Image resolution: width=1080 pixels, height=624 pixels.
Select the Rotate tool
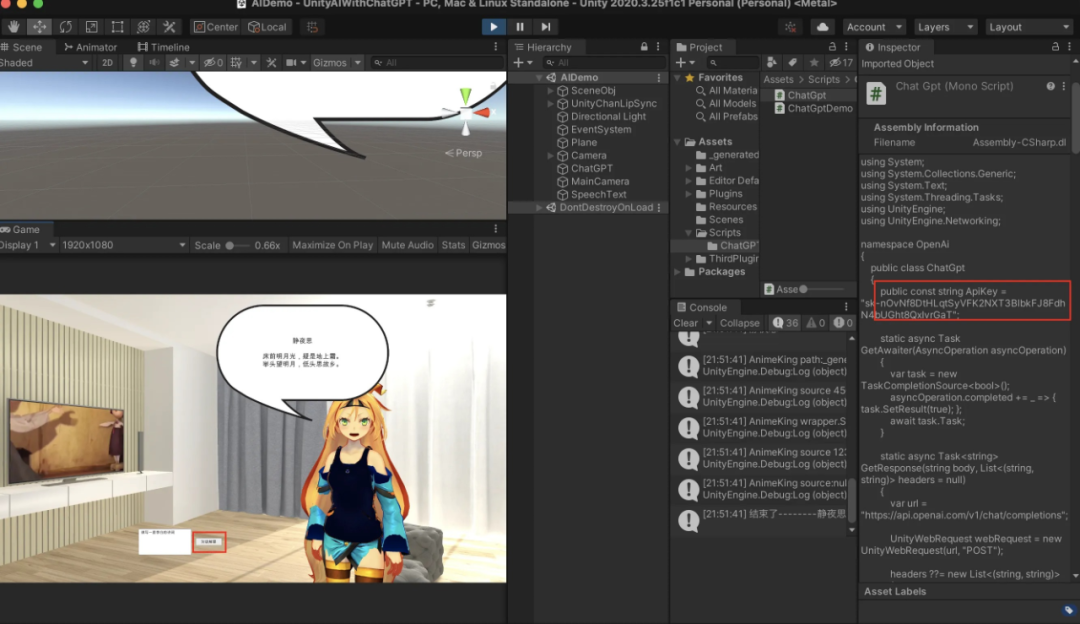click(65, 27)
